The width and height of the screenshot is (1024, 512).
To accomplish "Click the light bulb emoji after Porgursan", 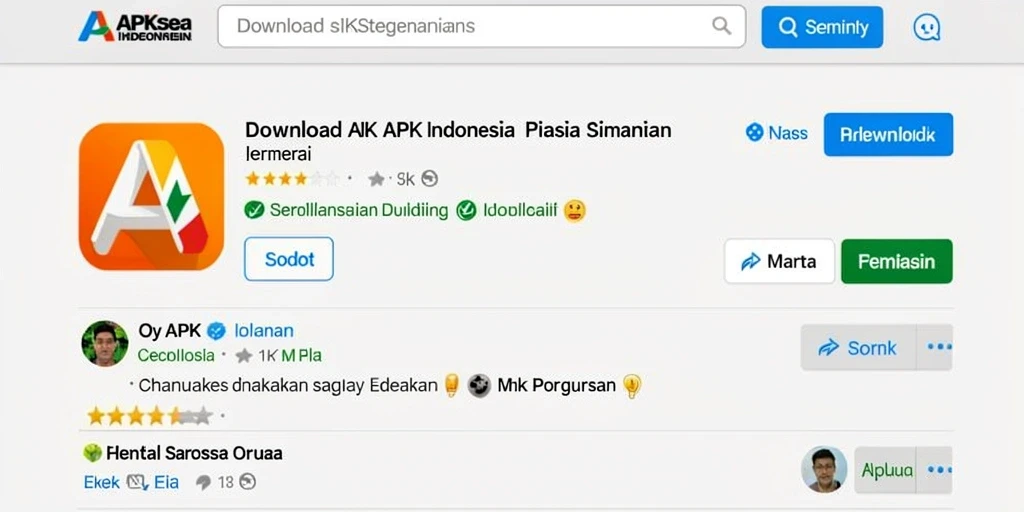I will (632, 386).
